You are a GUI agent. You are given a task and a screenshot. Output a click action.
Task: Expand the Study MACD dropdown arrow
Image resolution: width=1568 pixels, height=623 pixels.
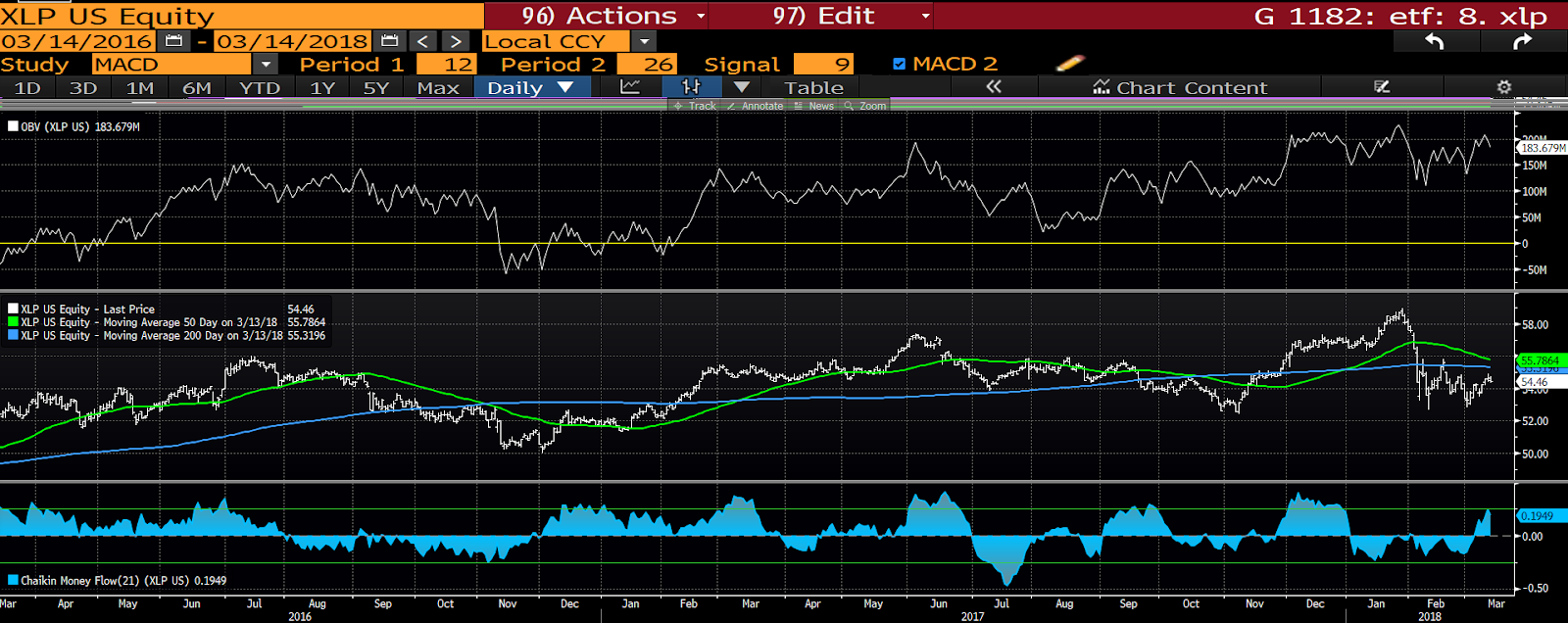pos(266,64)
